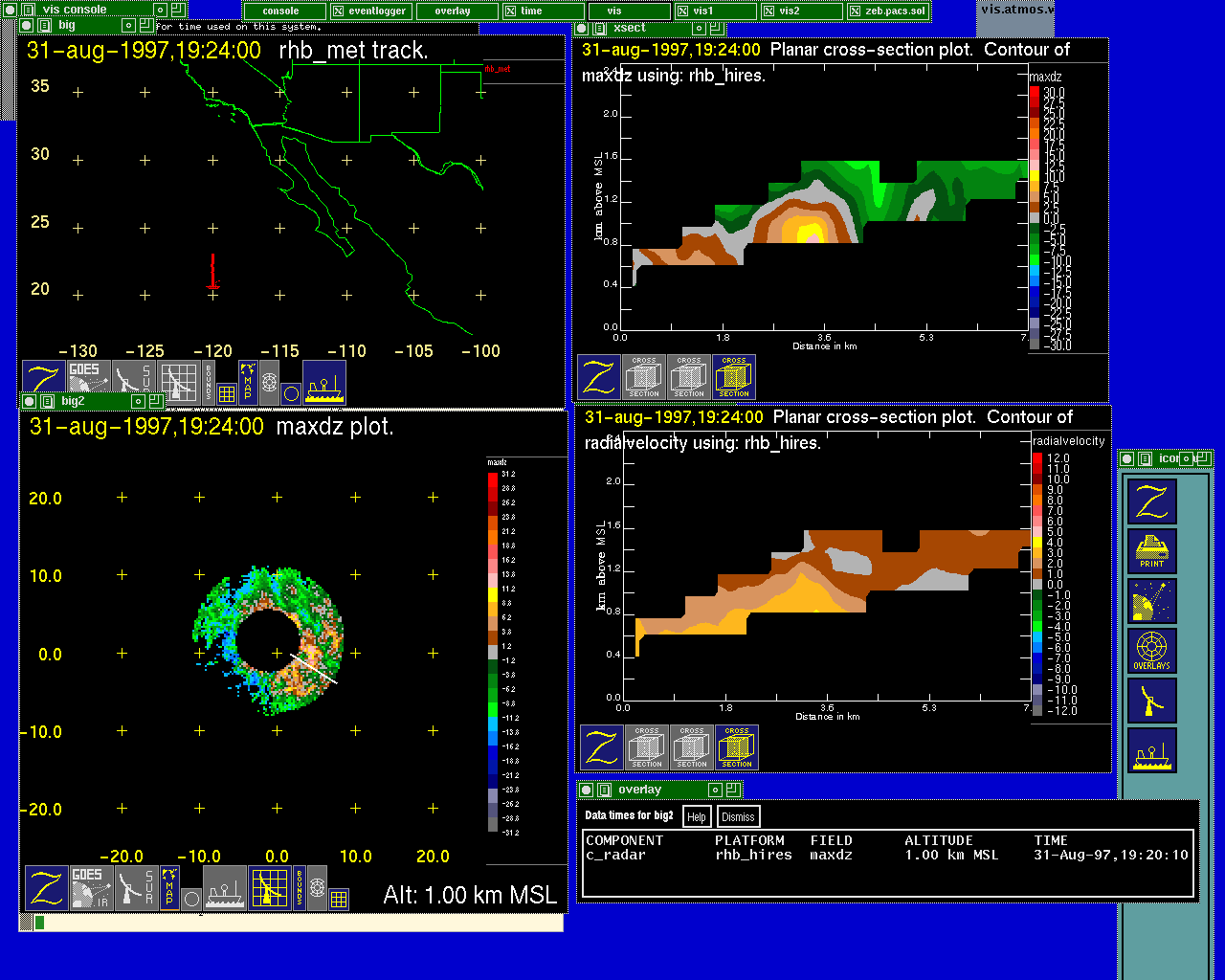Select the zeb.pacs.sol item in top bar
Screen dimensions: 1225x980
887,11
